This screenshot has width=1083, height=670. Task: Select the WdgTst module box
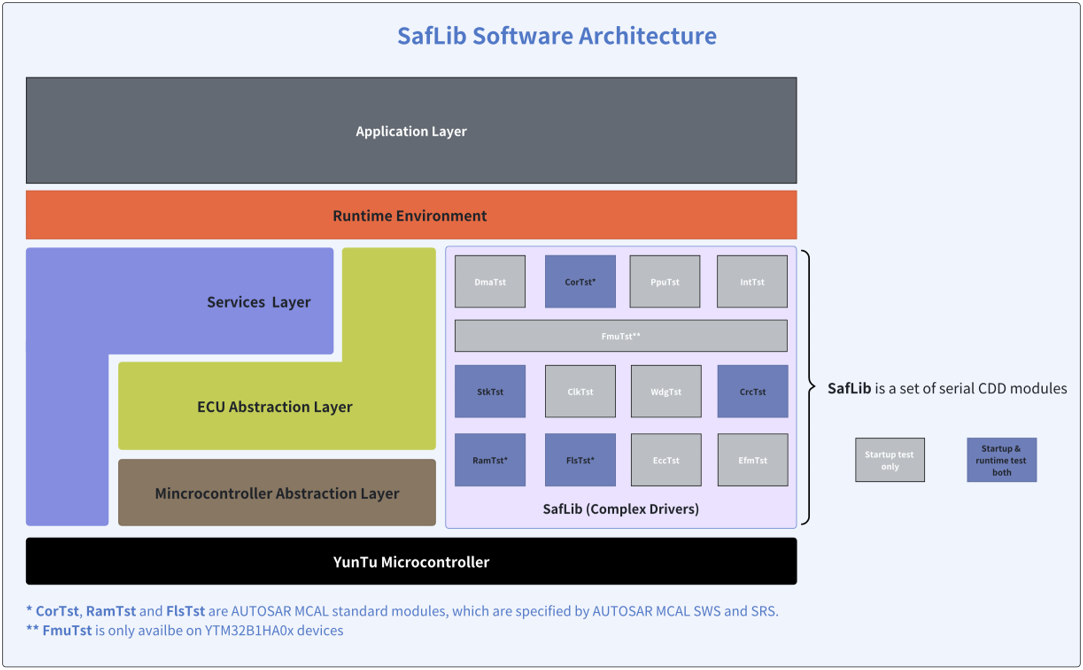click(666, 391)
